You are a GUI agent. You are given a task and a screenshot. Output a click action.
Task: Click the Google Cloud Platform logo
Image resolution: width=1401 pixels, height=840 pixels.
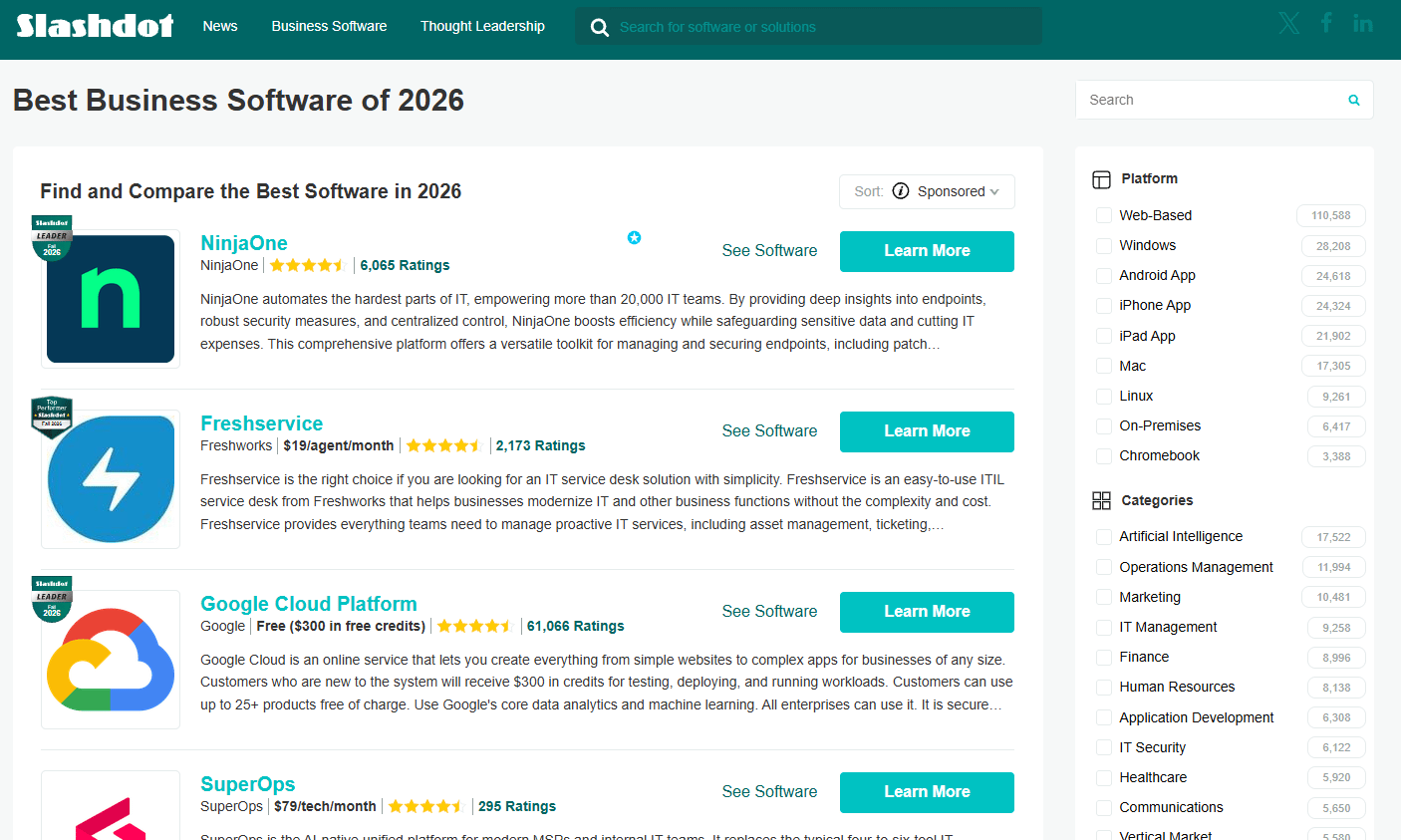[111, 660]
